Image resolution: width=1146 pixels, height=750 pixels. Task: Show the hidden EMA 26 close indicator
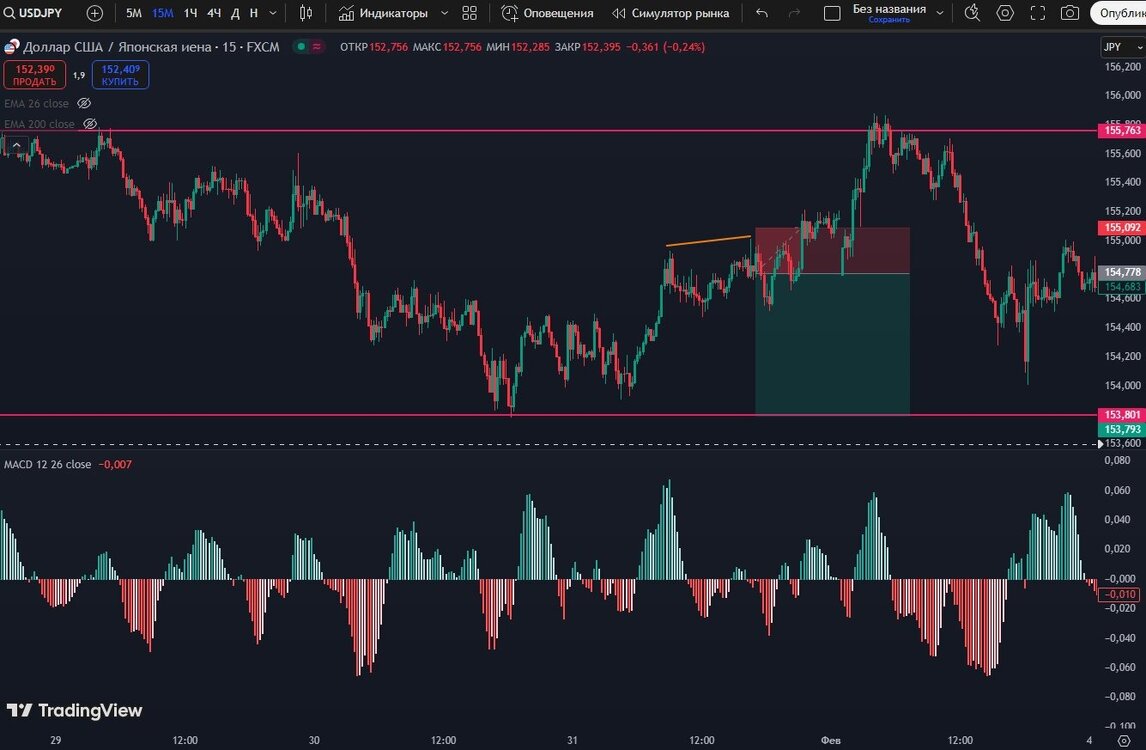tap(84, 103)
